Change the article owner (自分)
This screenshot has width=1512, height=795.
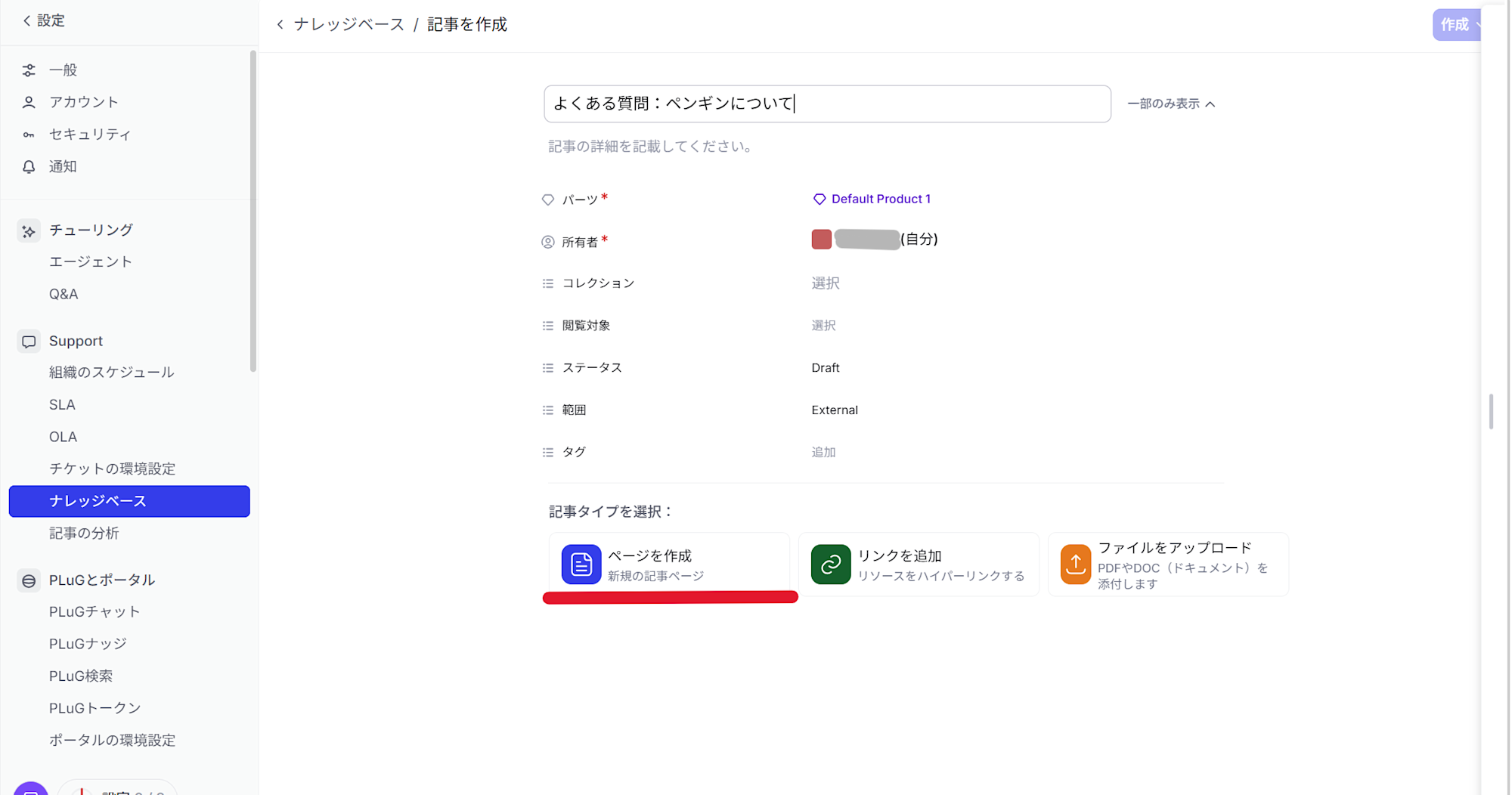click(875, 240)
